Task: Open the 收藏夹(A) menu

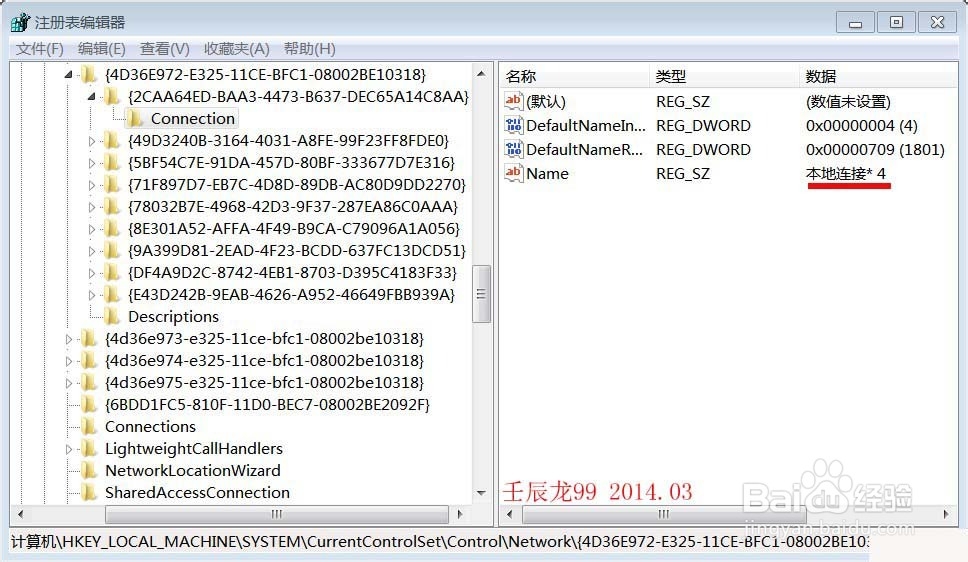Action: tap(236, 49)
